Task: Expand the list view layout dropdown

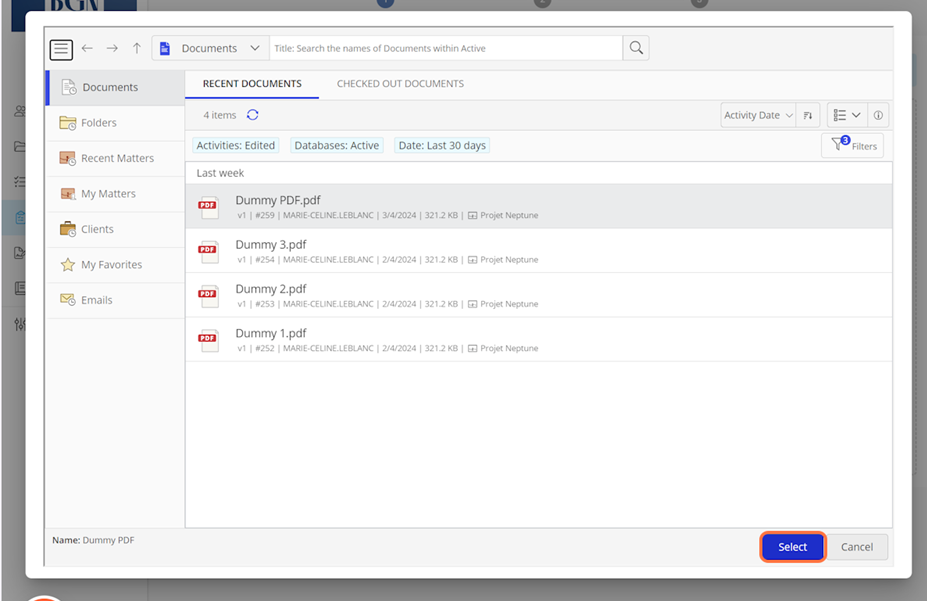Action: click(x=846, y=116)
